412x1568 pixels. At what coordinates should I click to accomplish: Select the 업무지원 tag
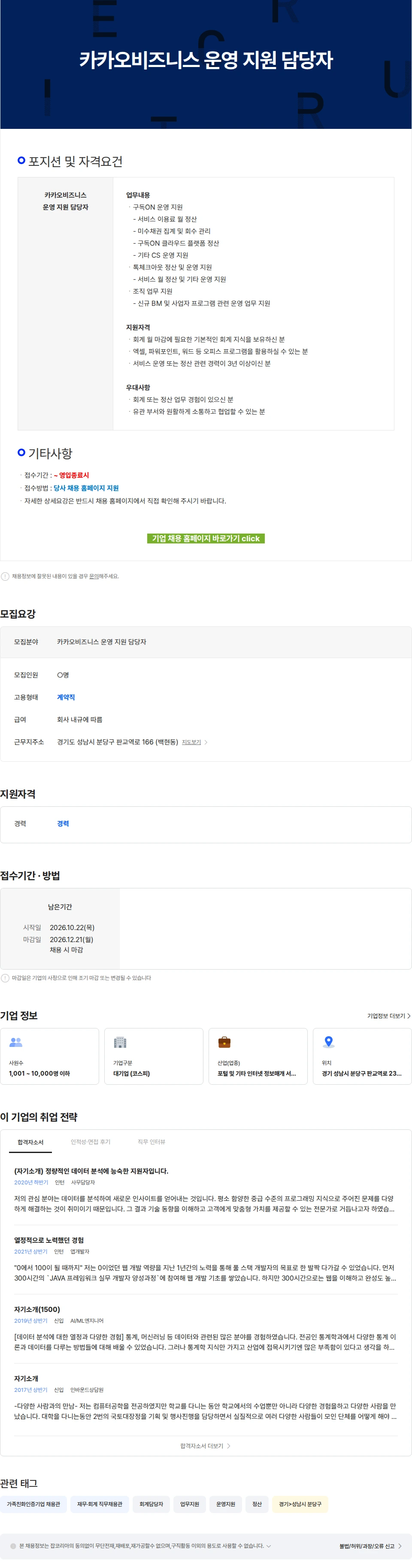(190, 1504)
